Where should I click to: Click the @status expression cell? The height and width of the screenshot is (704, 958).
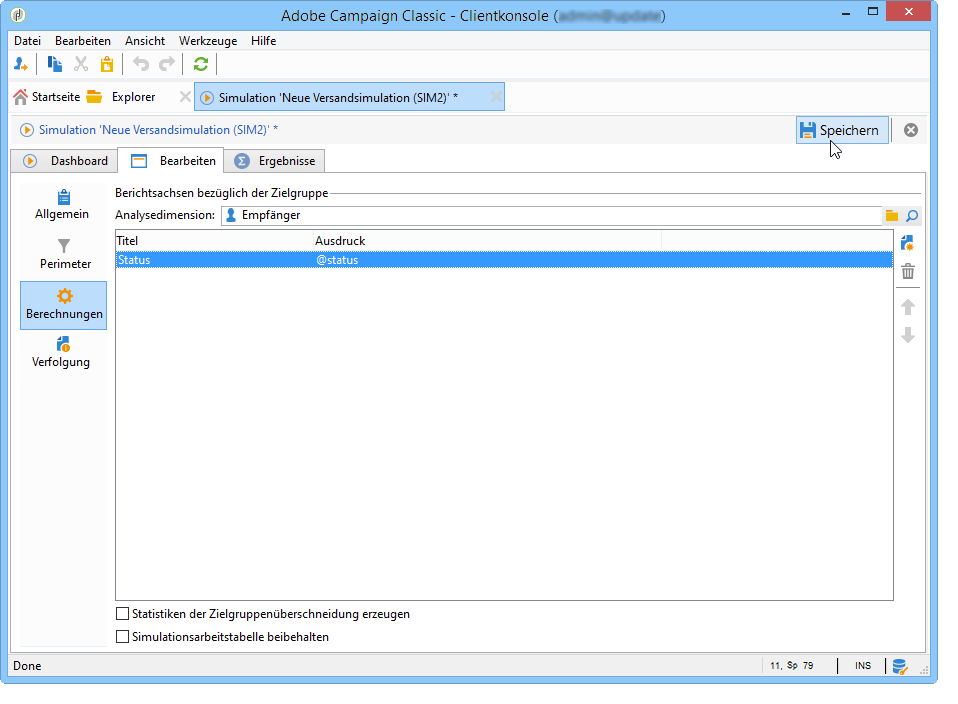coord(337,260)
